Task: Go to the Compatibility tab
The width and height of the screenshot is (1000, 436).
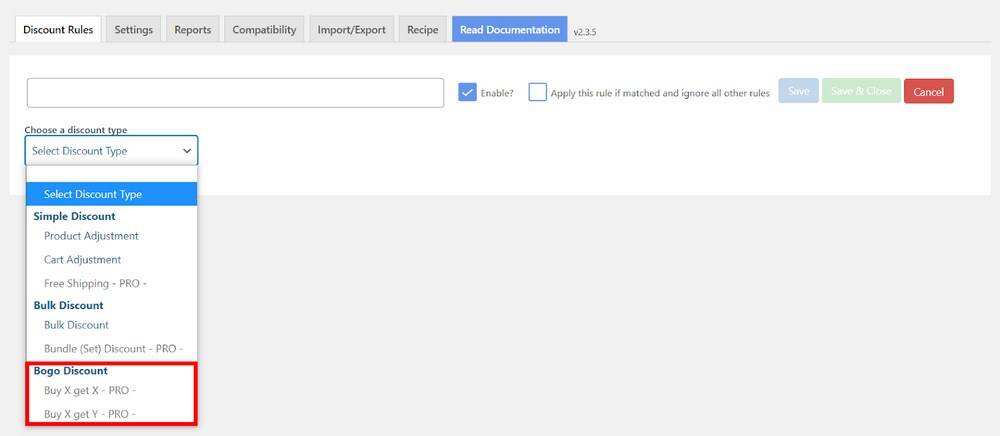Action: pyautogui.click(x=264, y=30)
